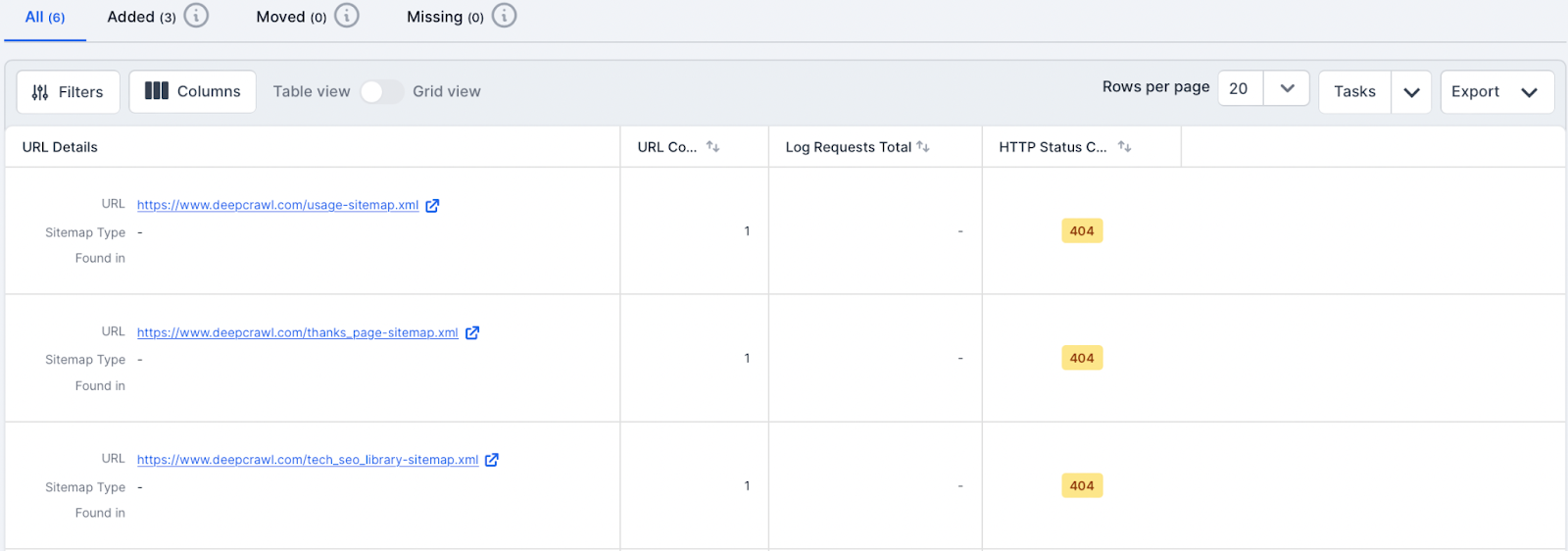Expand Rows per page dropdown

(1287, 89)
